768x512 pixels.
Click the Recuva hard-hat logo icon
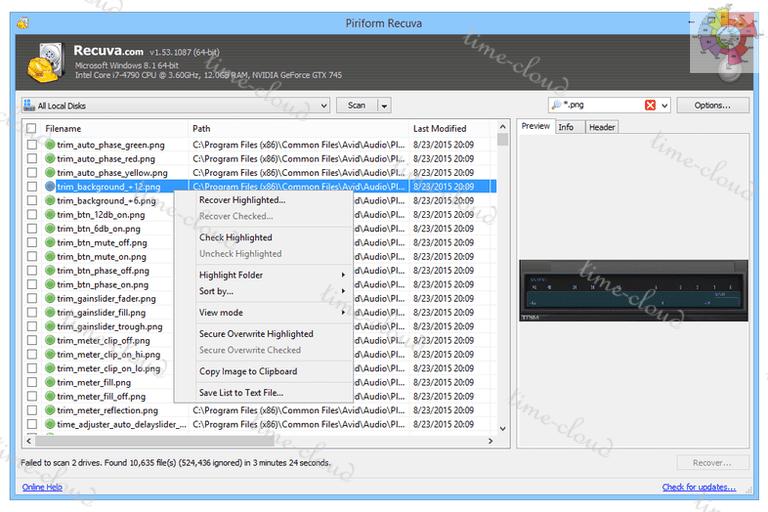[44, 61]
